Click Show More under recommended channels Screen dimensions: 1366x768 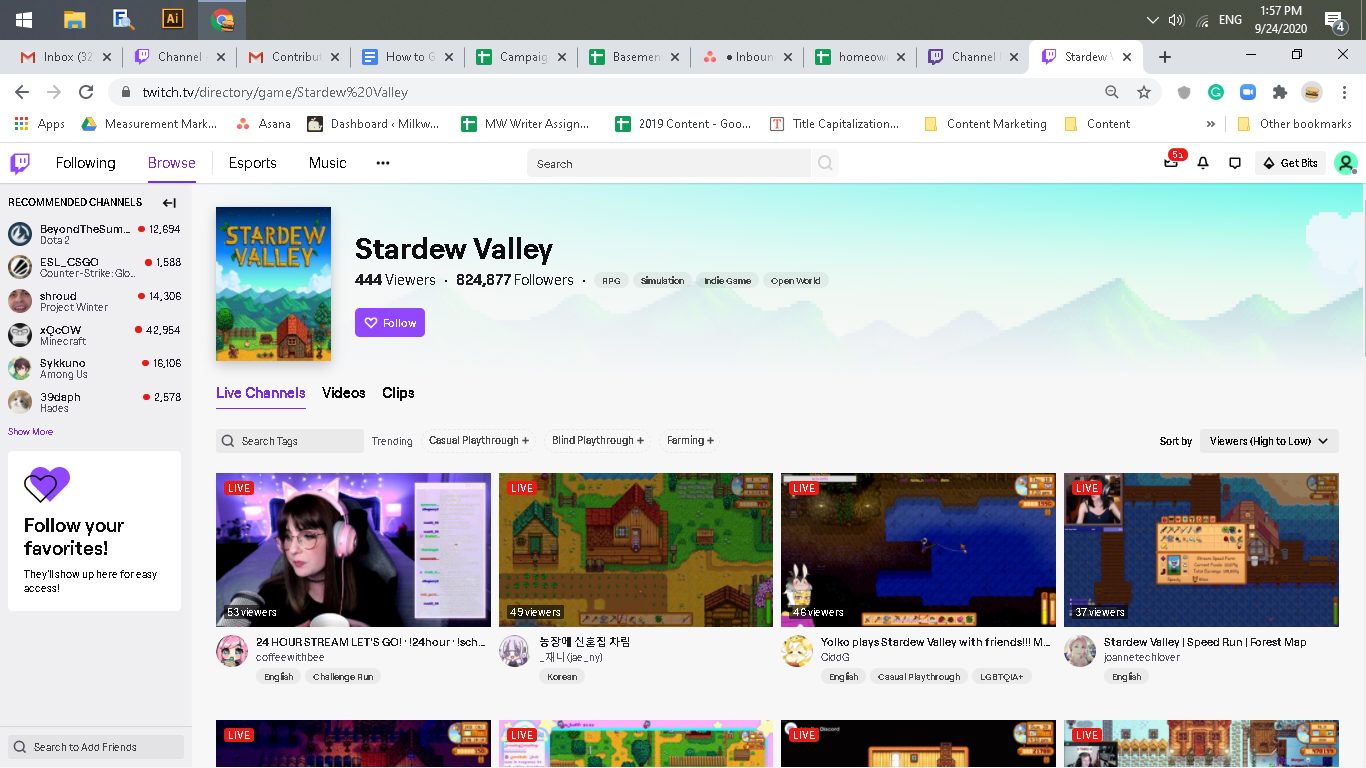coord(30,432)
